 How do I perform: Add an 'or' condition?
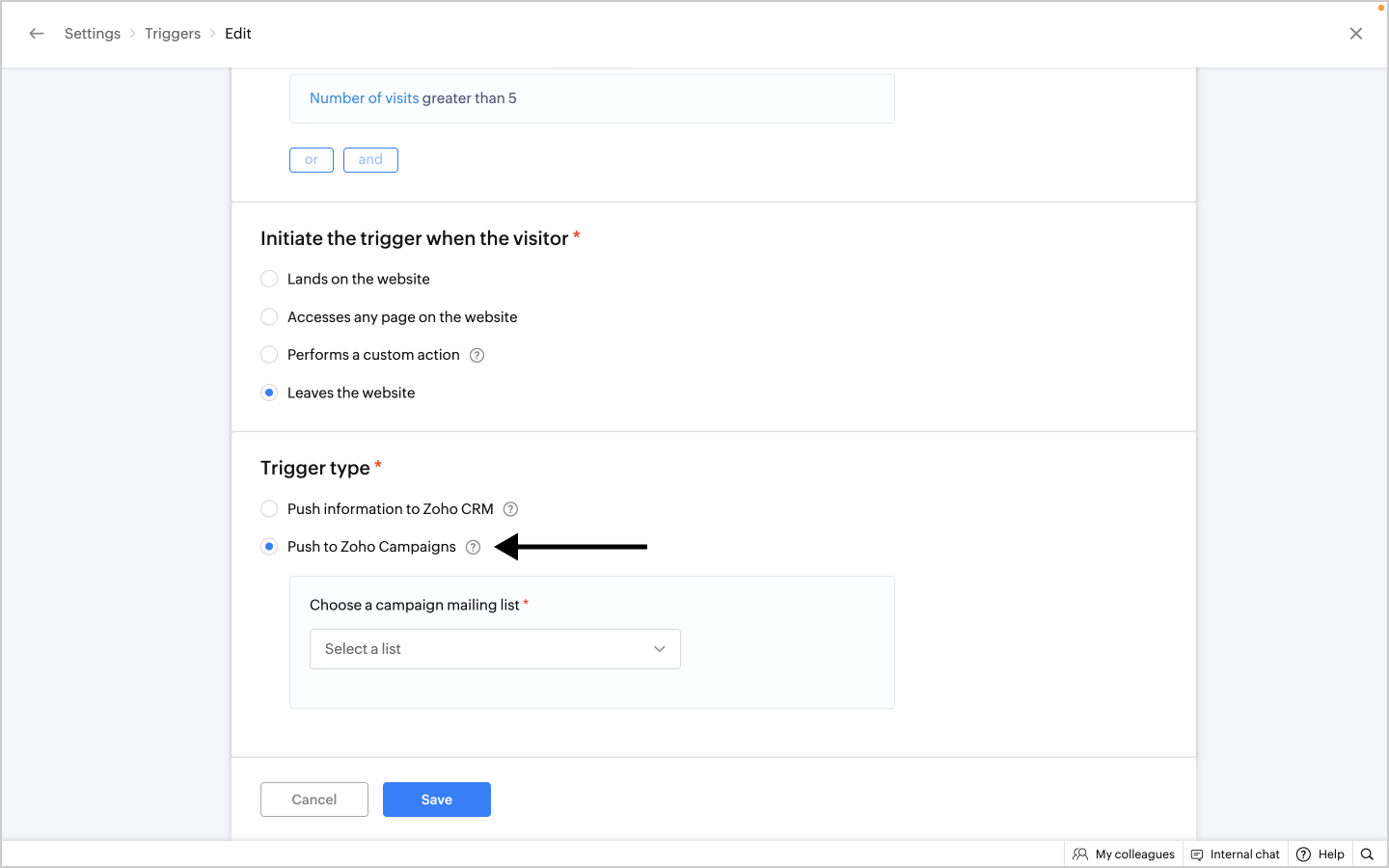(312, 160)
